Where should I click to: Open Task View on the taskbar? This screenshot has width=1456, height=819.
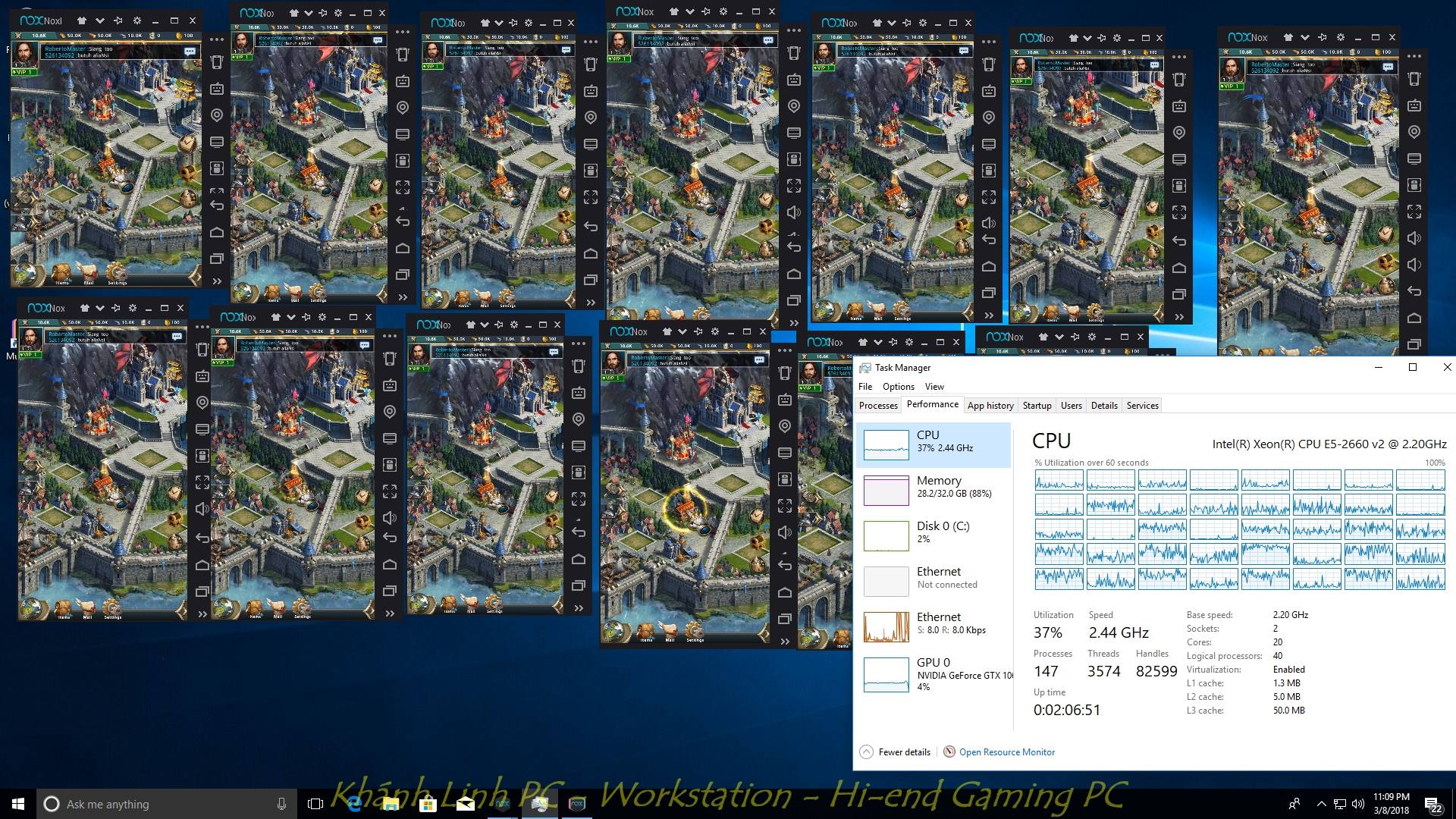[315, 804]
